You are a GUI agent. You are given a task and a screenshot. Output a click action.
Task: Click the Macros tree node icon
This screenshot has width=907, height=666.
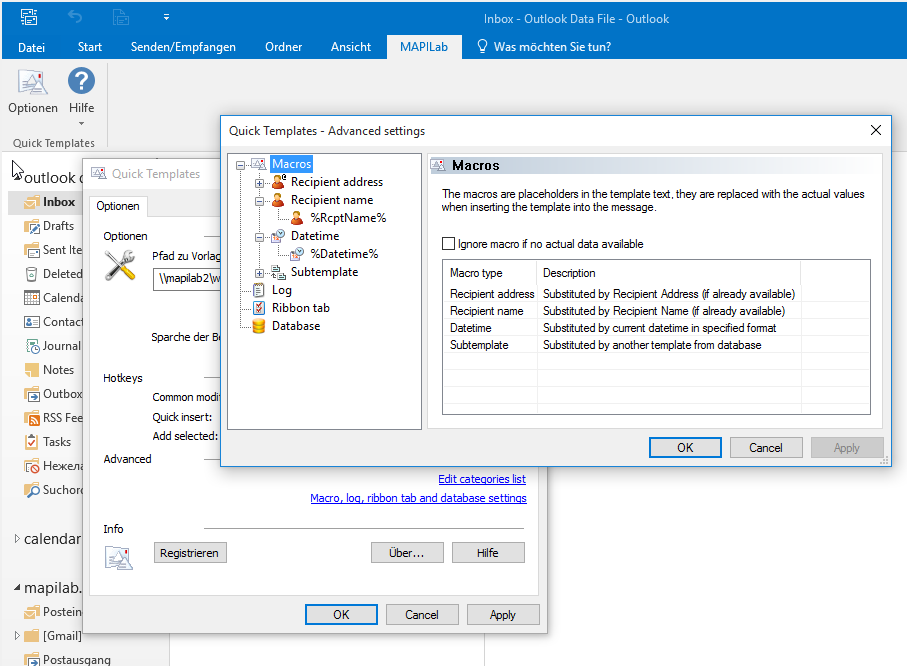click(259, 164)
